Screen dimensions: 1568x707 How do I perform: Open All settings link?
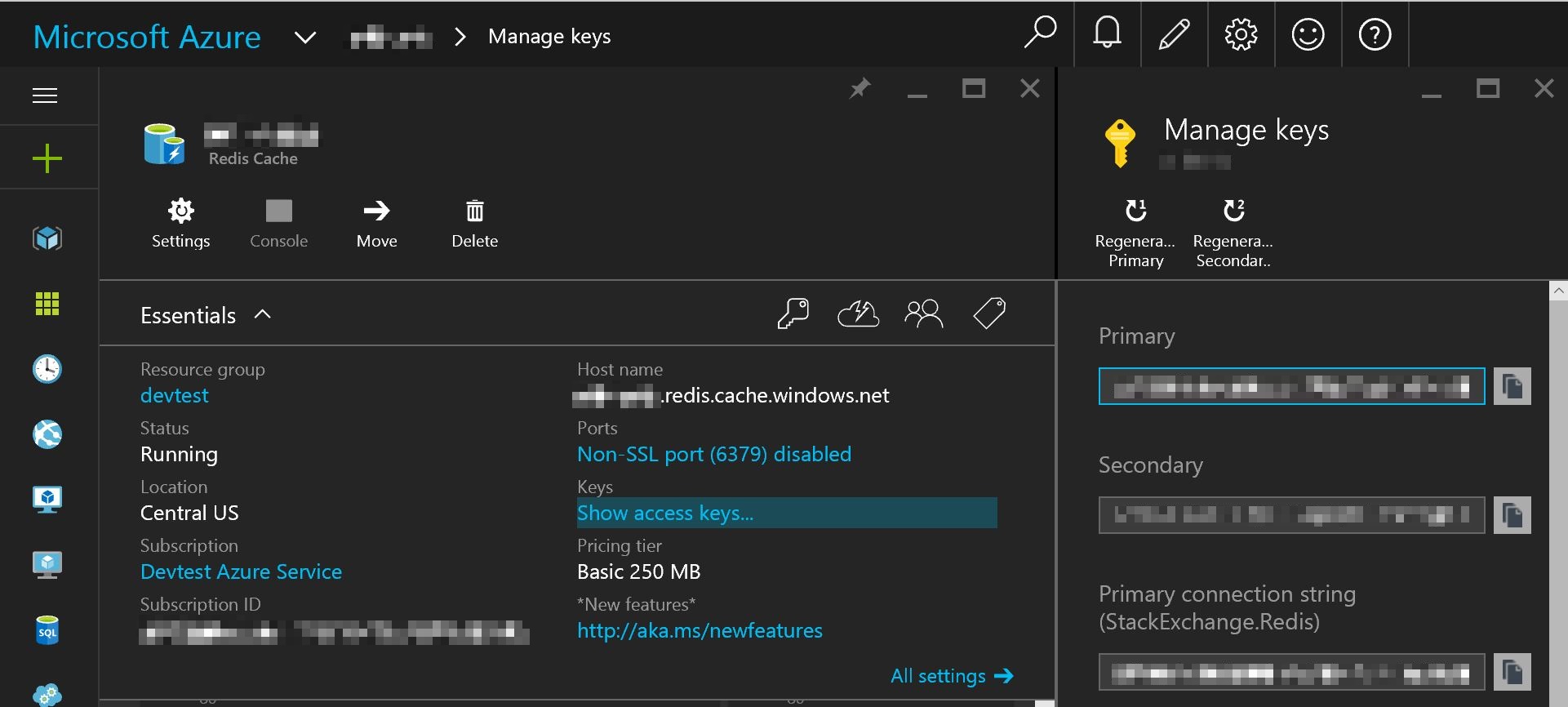coord(952,676)
